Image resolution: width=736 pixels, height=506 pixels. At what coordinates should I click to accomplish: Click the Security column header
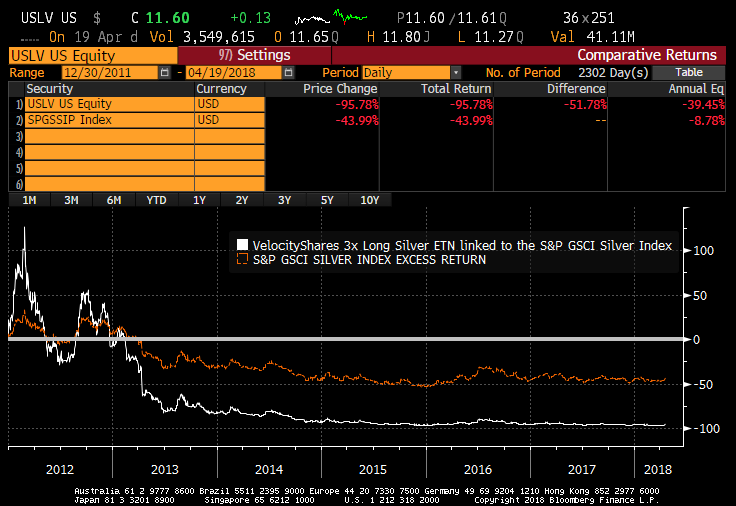[49, 89]
